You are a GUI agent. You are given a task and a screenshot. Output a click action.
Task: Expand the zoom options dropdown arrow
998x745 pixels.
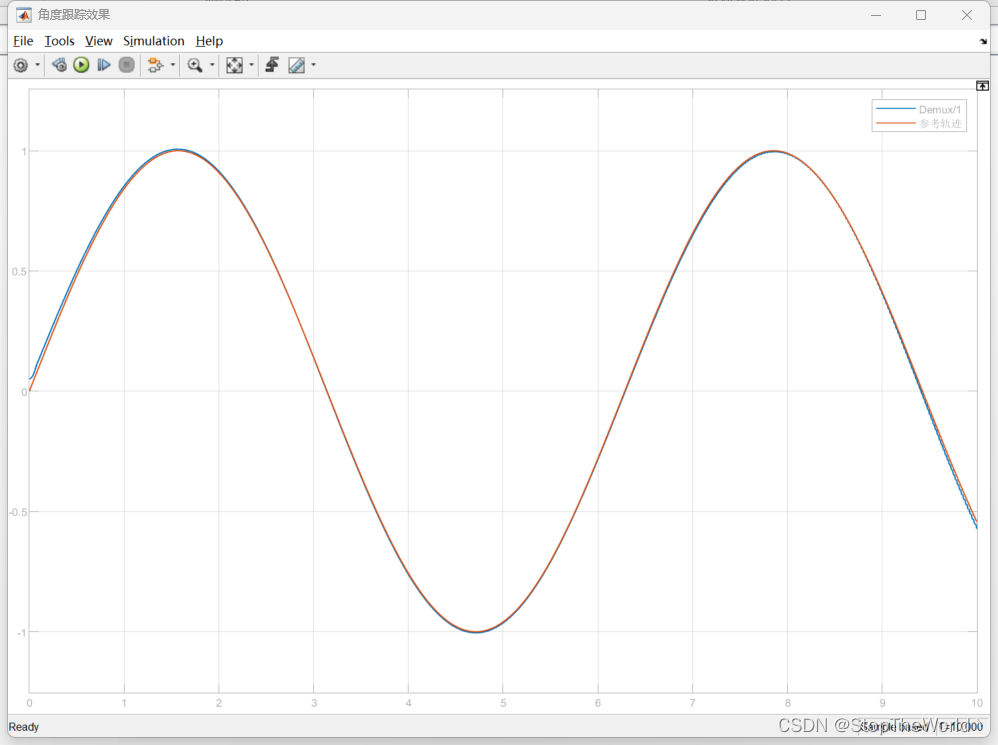pyautogui.click(x=213, y=65)
